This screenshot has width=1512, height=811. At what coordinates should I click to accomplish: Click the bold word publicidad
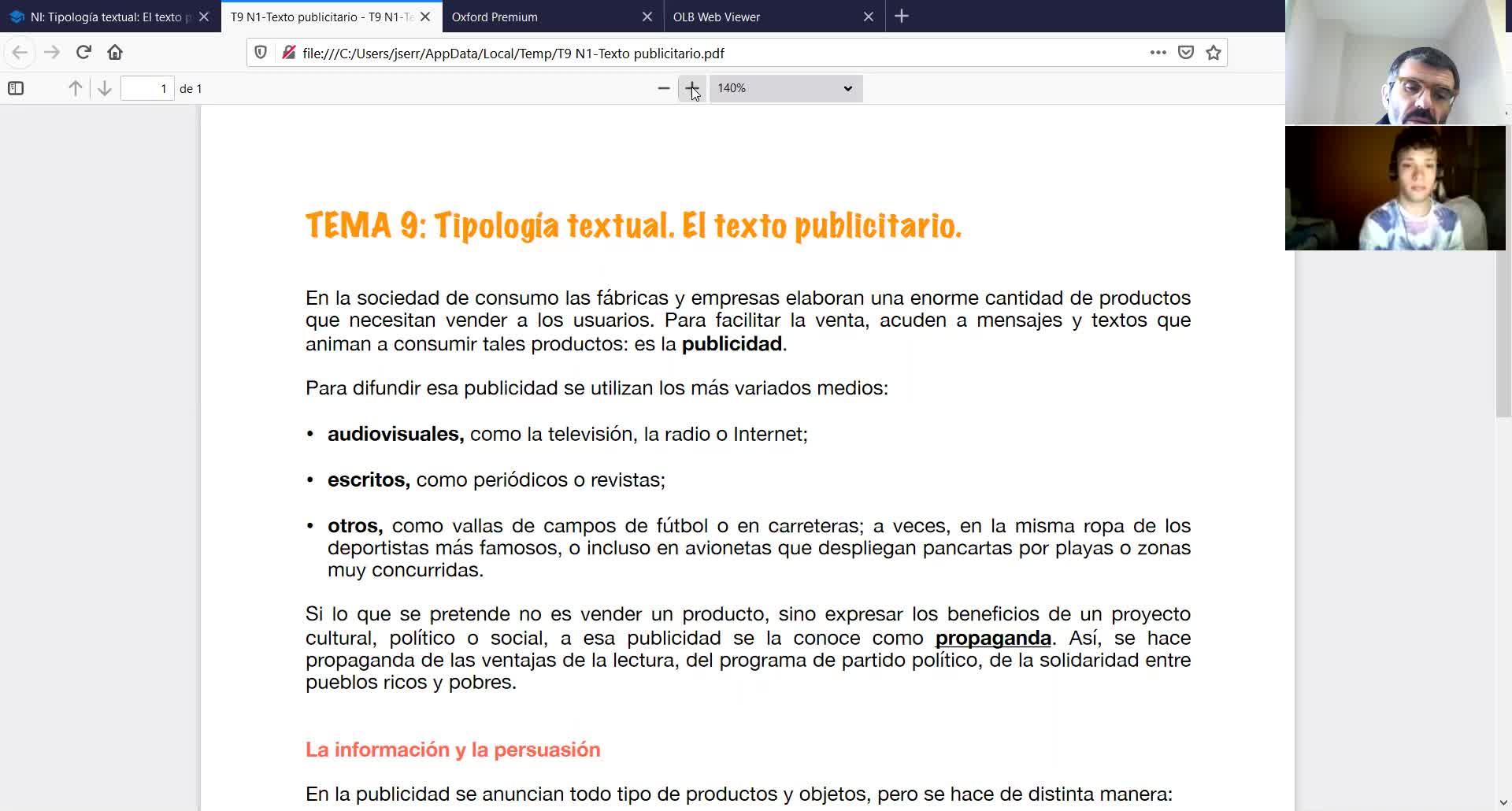(x=732, y=344)
